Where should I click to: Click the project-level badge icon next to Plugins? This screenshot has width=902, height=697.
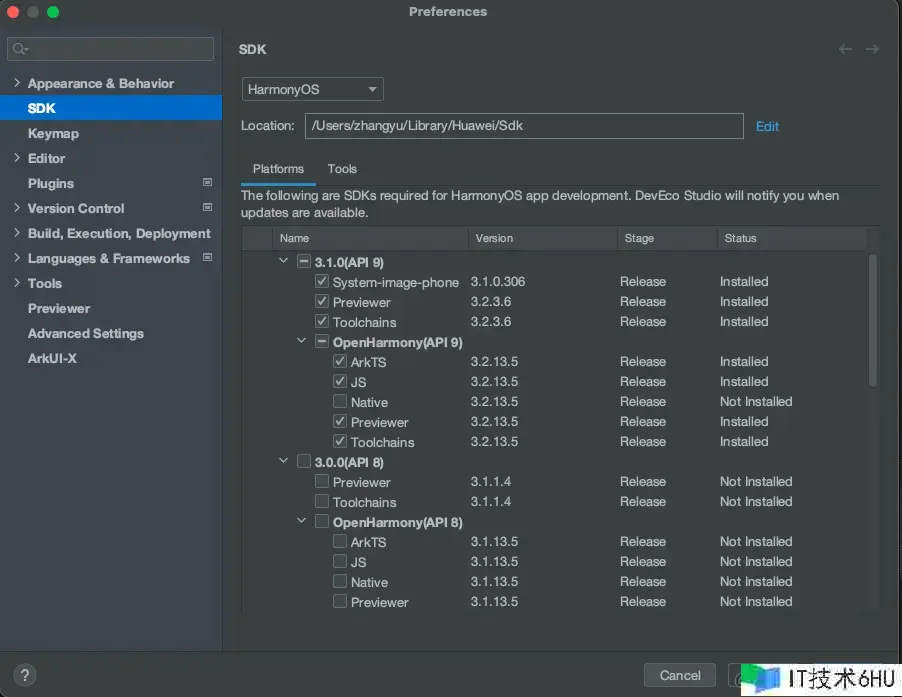tap(208, 182)
